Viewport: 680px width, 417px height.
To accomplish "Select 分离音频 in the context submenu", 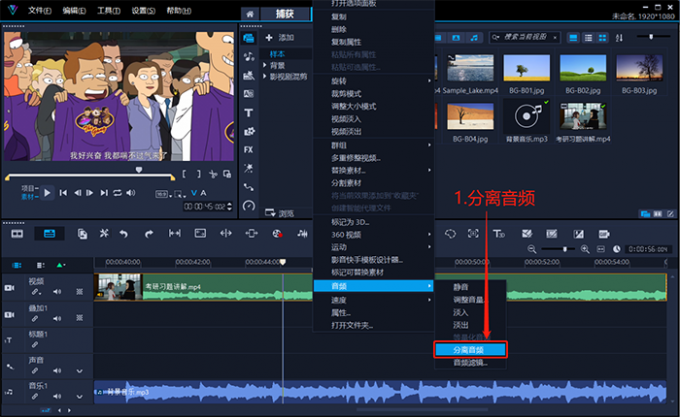I will 470,349.
